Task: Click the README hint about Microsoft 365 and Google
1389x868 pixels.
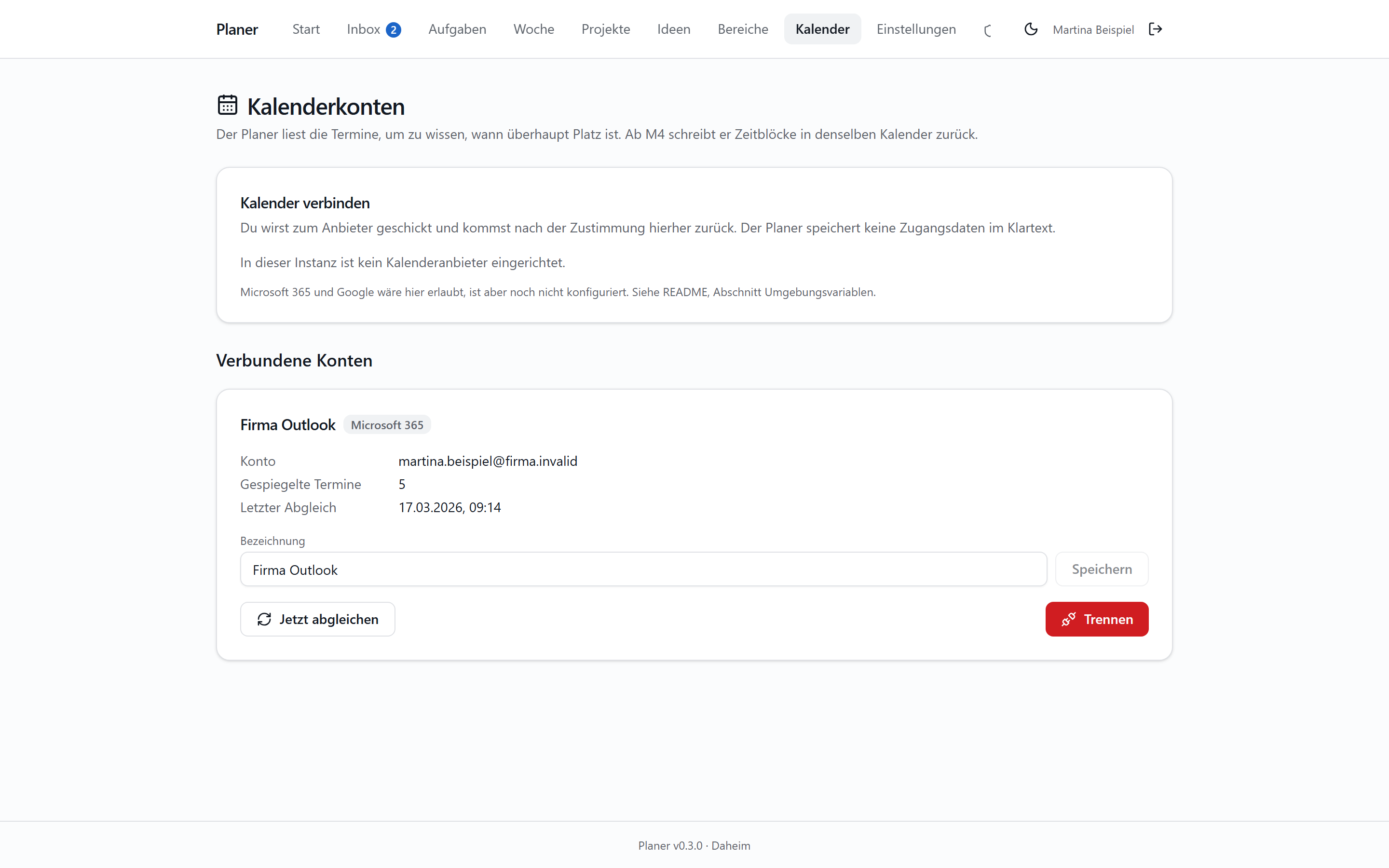Action: pos(558,292)
